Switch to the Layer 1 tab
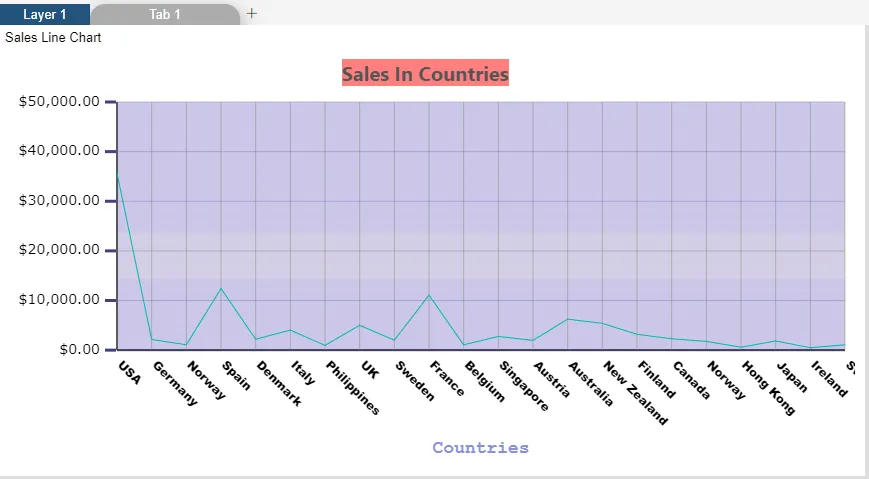 click(45, 14)
